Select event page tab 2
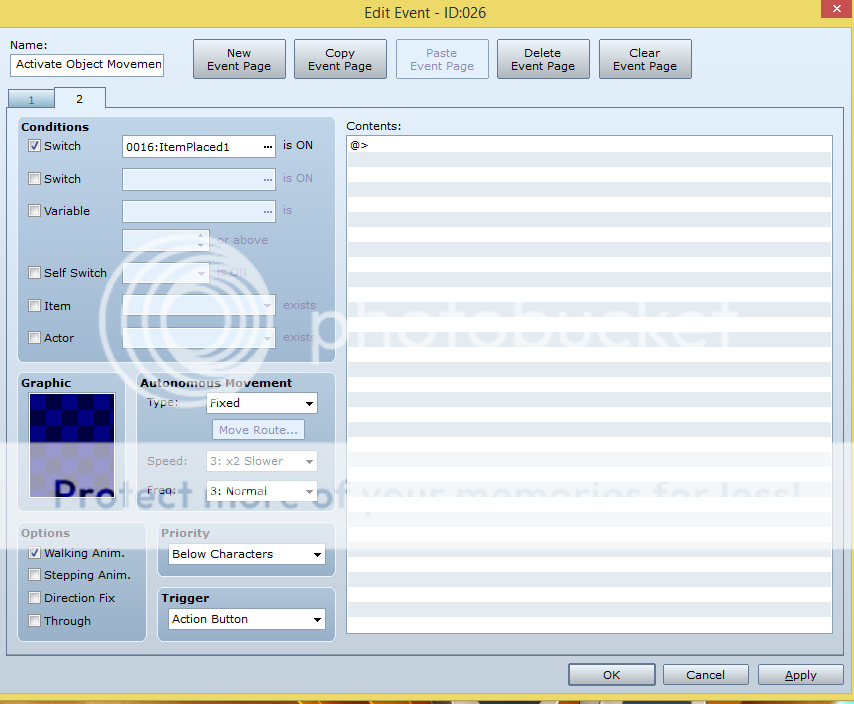The width and height of the screenshot is (854, 704). coord(79,98)
